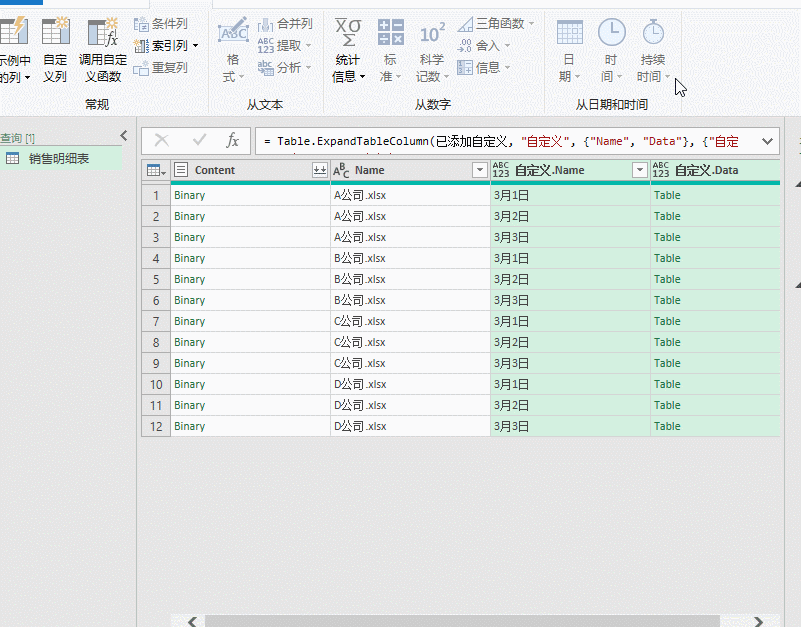This screenshot has width=801, height=627.
Task: Select row number 10
Action: [156, 384]
